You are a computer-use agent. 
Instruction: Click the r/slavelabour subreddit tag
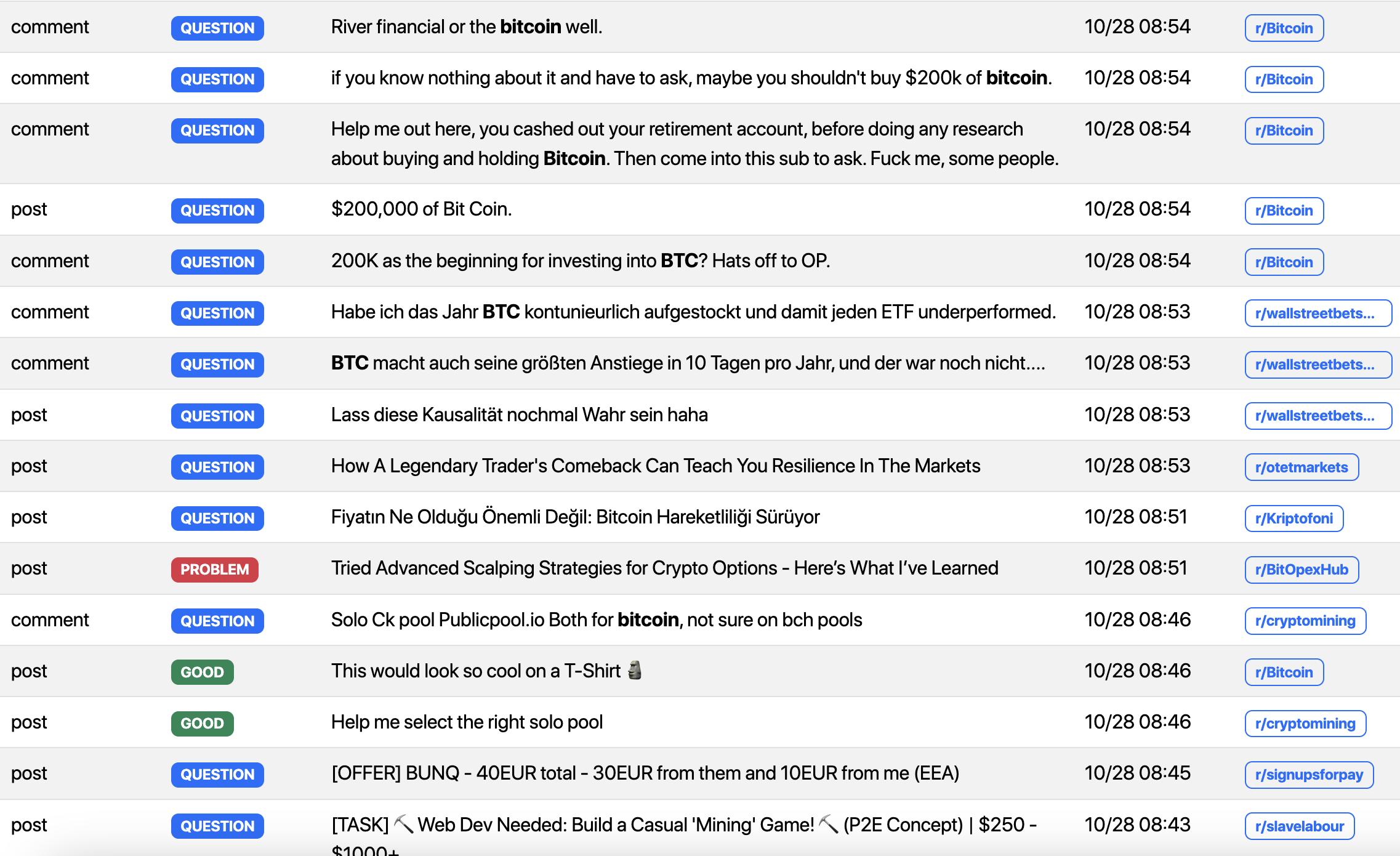pyautogui.click(x=1299, y=826)
